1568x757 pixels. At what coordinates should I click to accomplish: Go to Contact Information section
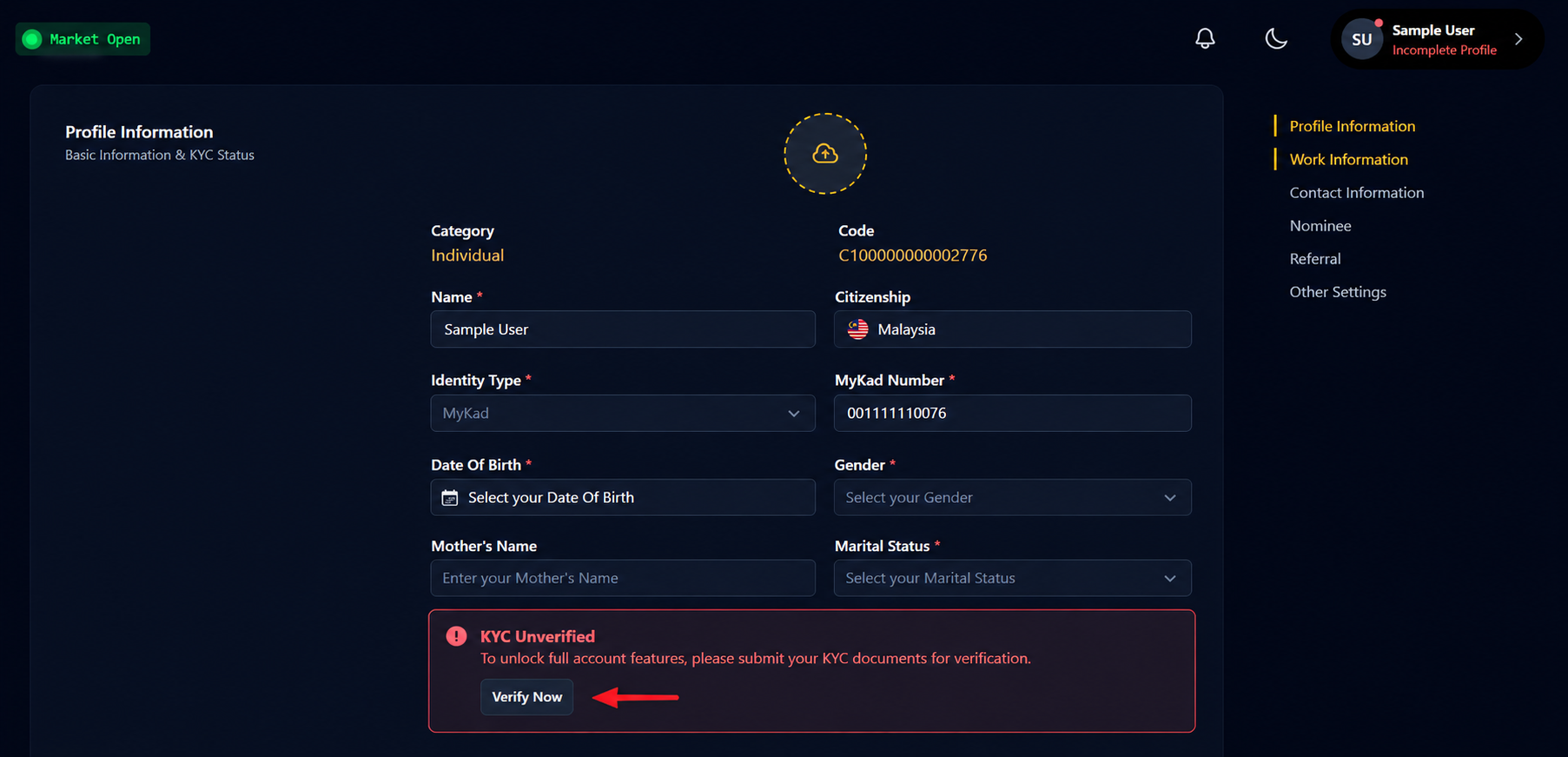point(1356,192)
